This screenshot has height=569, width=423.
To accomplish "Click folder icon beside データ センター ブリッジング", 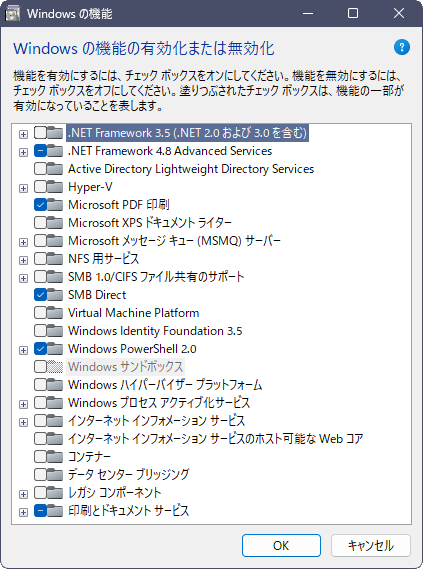I will 55,474.
